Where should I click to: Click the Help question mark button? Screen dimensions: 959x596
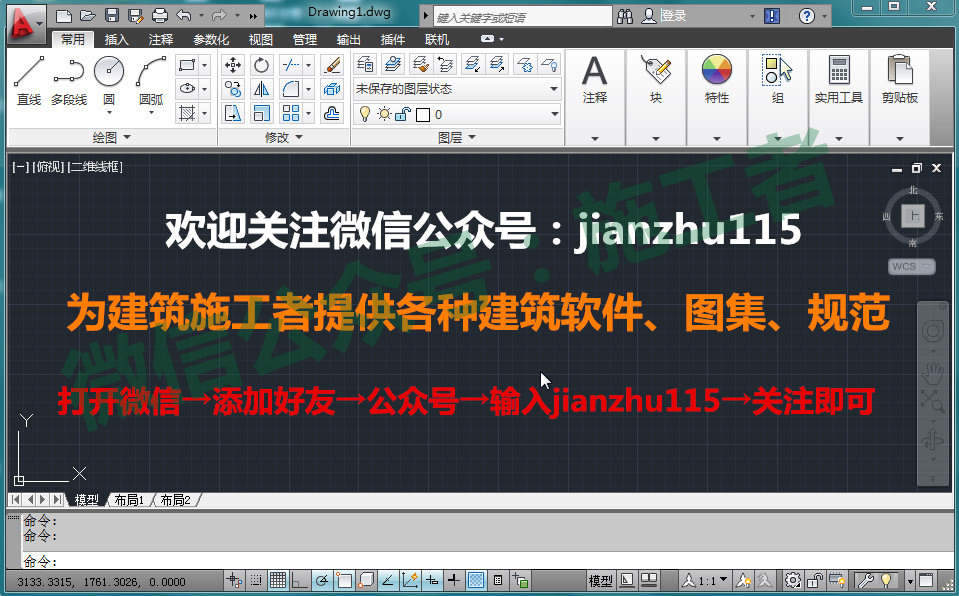[x=807, y=16]
